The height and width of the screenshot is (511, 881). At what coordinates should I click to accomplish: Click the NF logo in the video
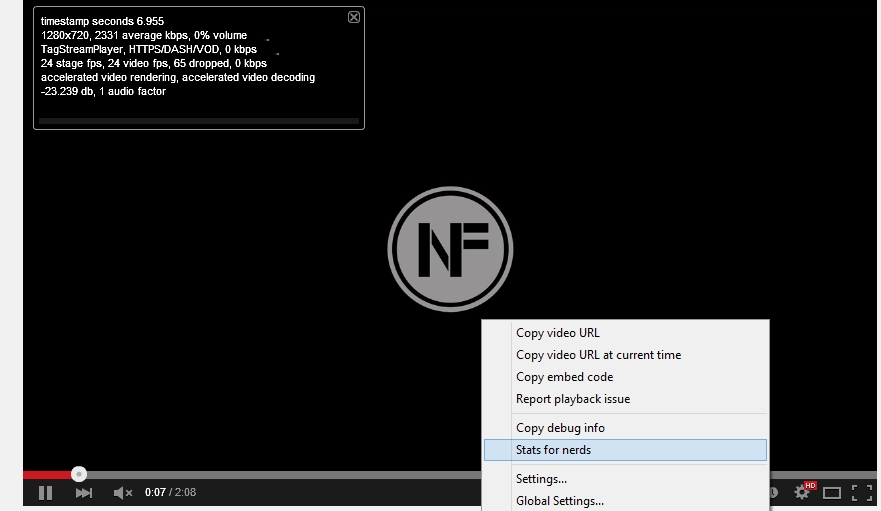450,249
